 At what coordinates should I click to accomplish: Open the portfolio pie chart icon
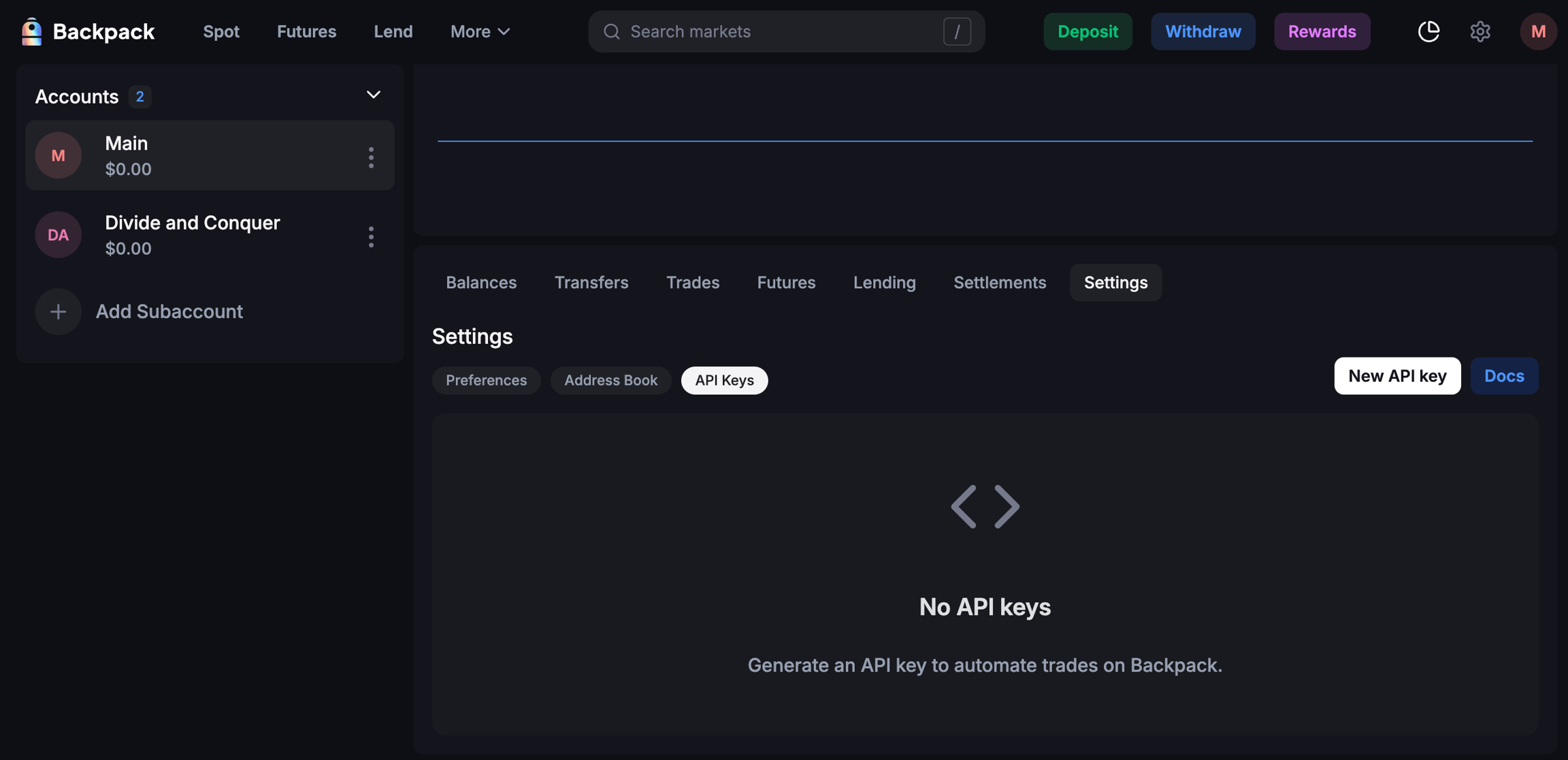click(x=1428, y=31)
